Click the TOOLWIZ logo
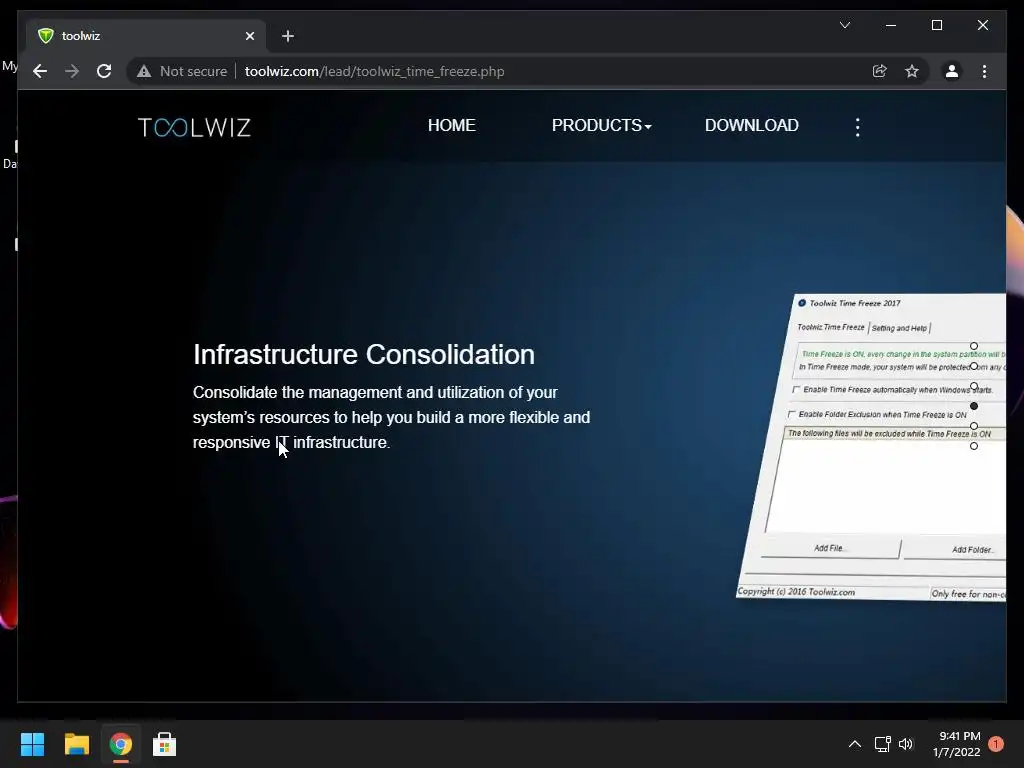Viewport: 1024px width, 768px height. [194, 127]
